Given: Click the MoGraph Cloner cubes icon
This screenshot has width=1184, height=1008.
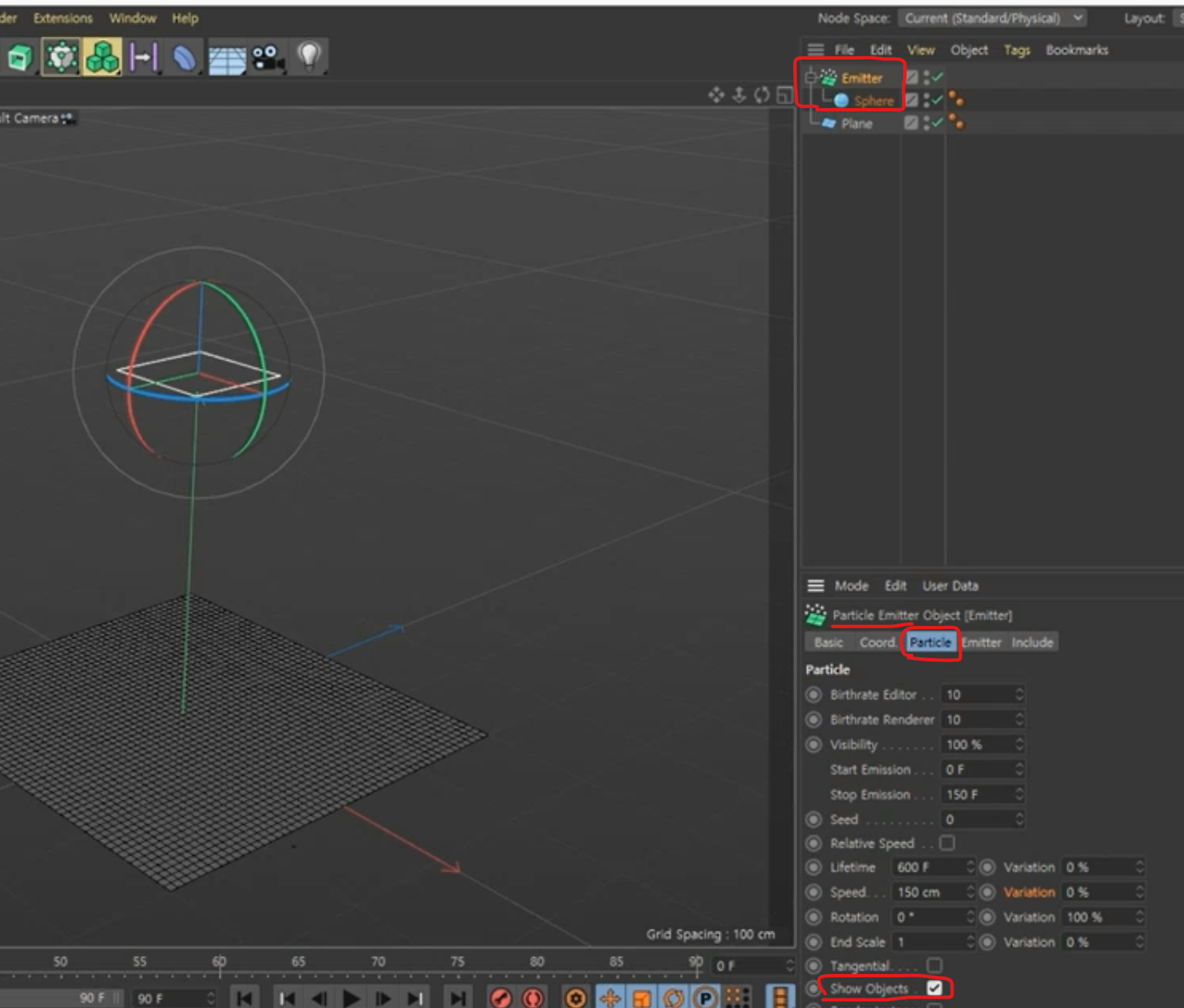Looking at the screenshot, I should (102, 58).
